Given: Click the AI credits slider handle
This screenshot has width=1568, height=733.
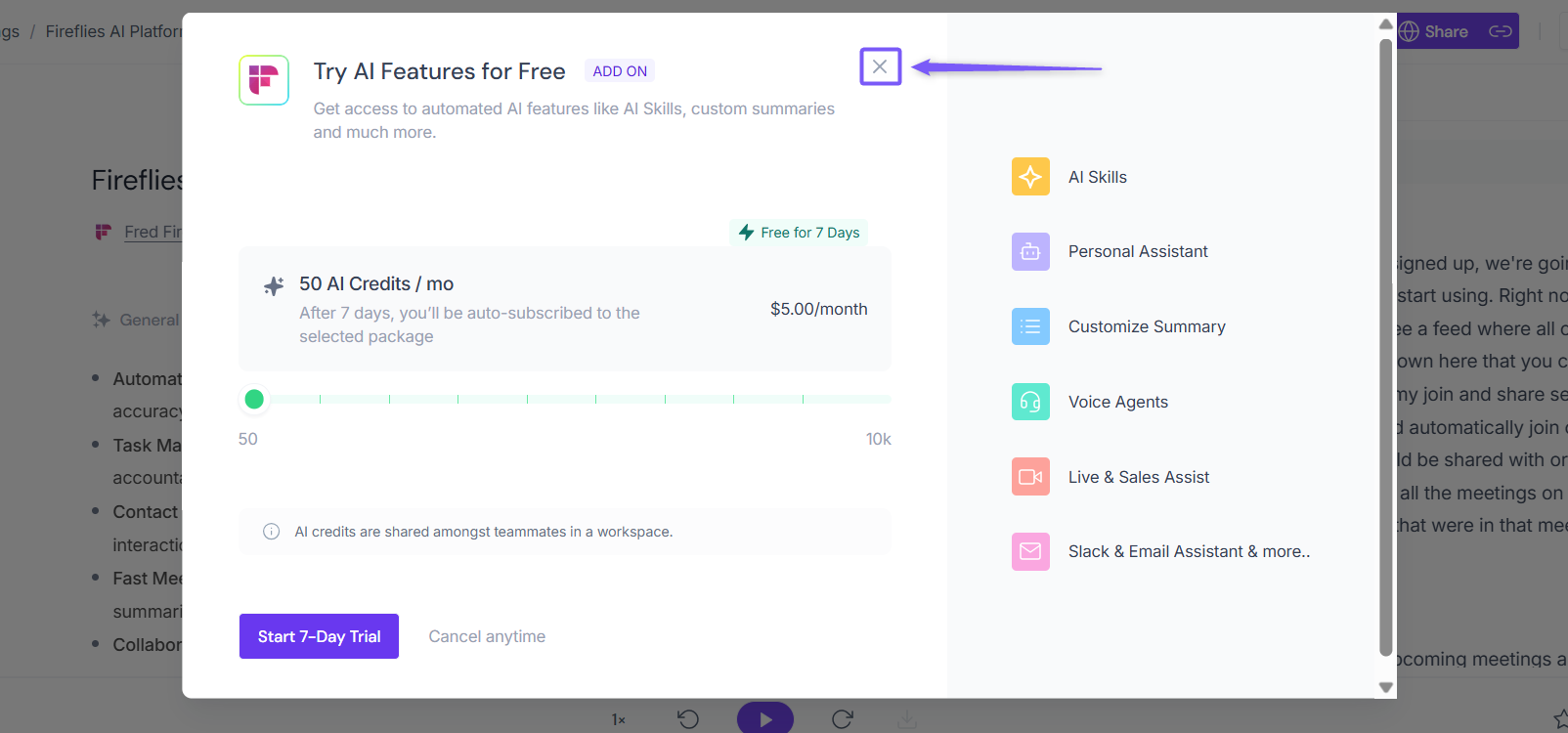Looking at the screenshot, I should tap(254, 399).
